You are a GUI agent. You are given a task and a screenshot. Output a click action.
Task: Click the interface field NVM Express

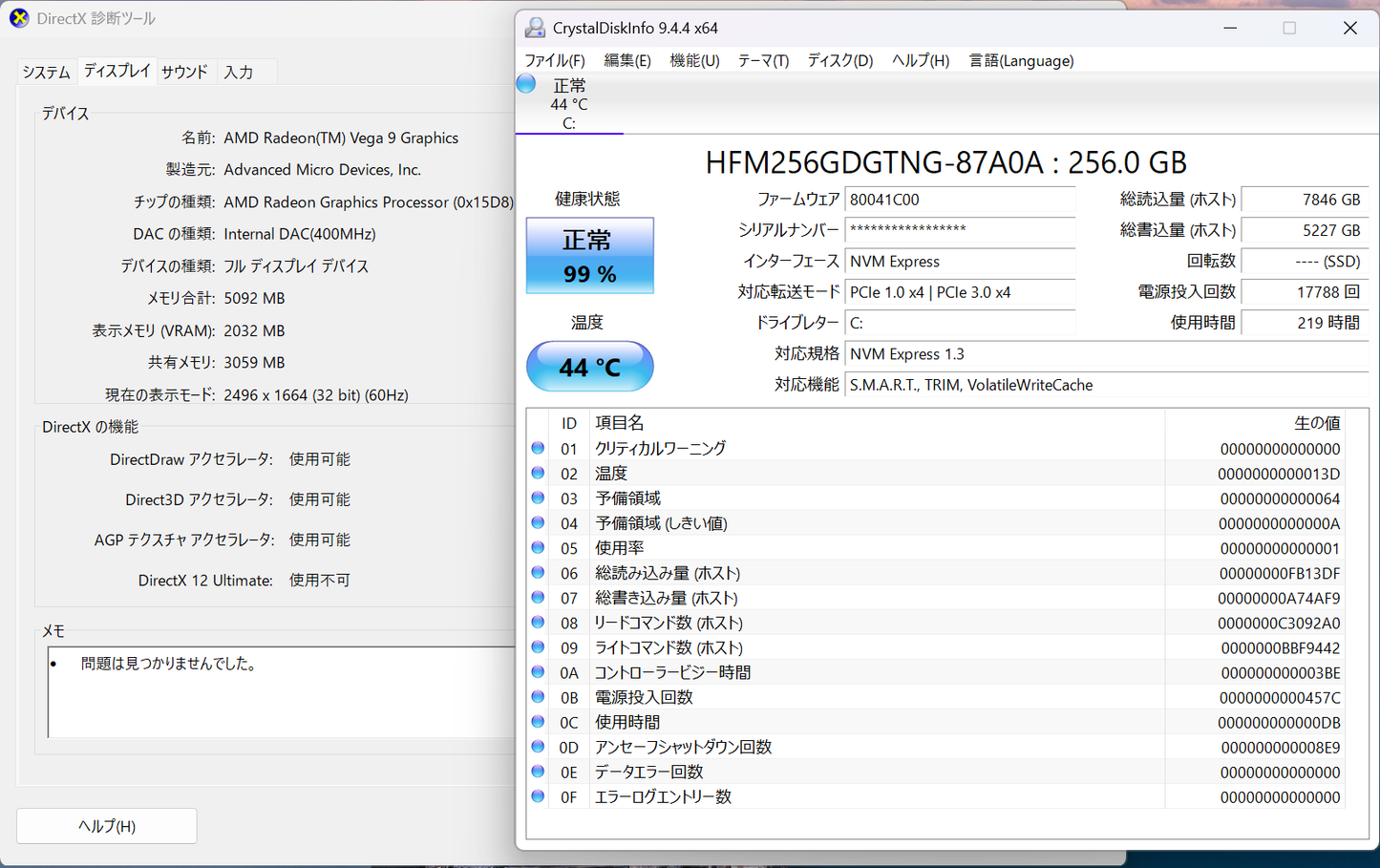tap(960, 261)
